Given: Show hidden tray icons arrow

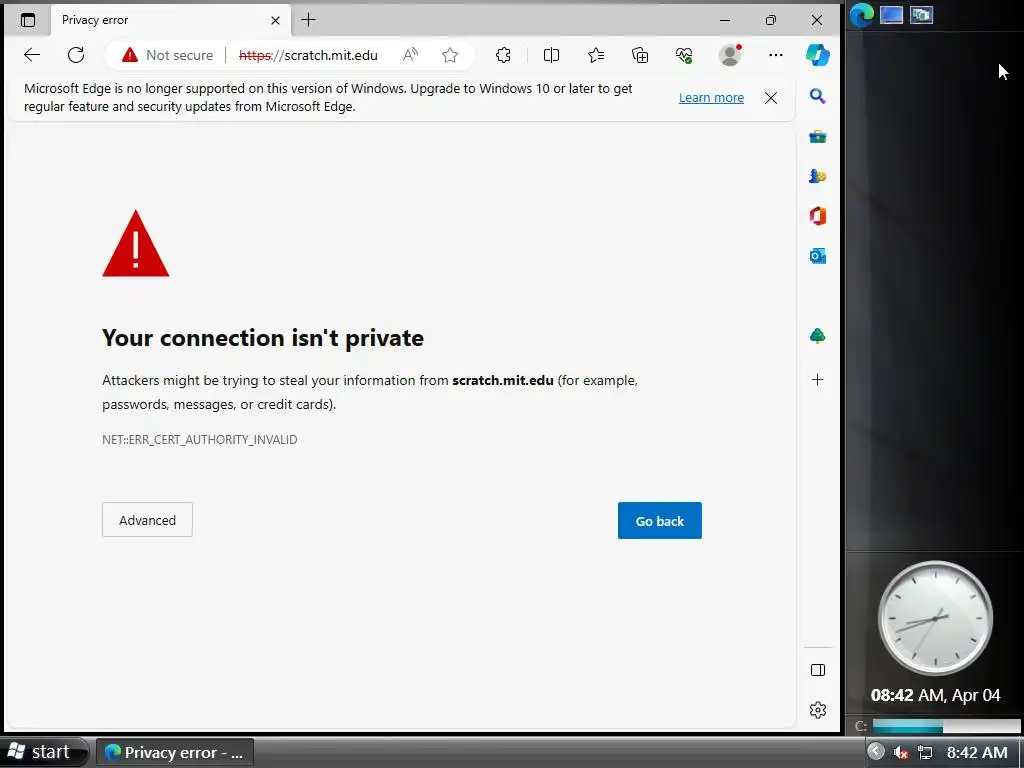Looking at the screenshot, I should click(x=876, y=752).
